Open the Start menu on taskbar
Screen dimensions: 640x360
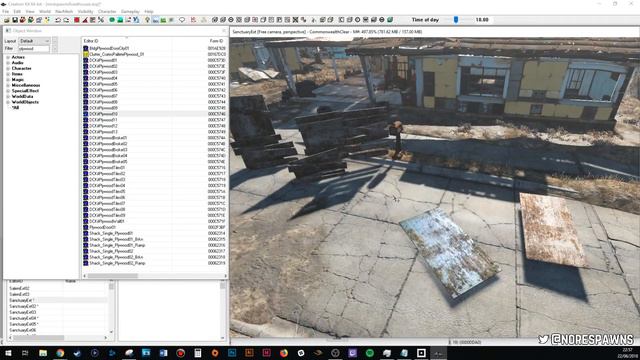point(8,353)
